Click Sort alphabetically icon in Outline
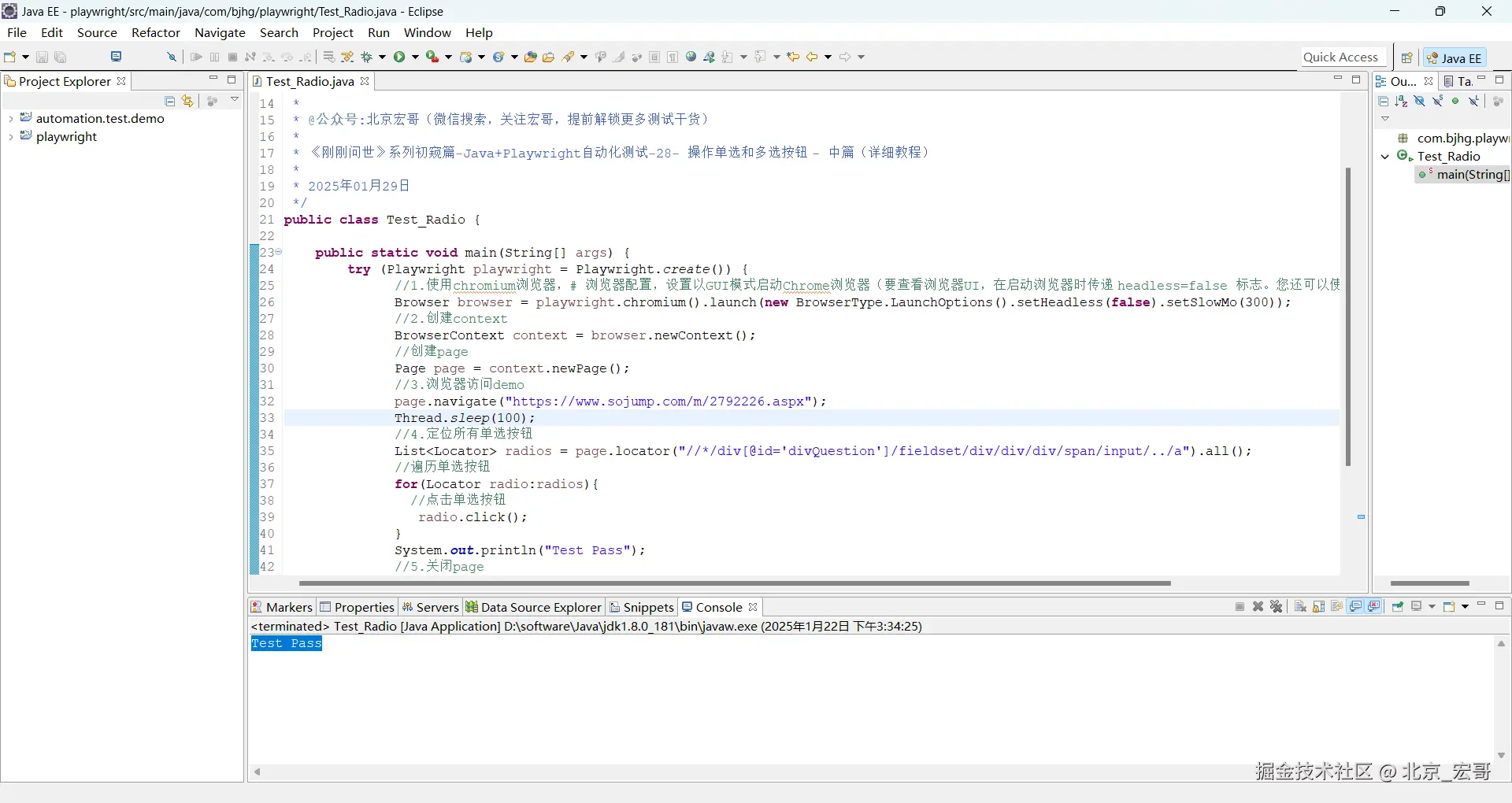Screen dimensions: 1512x803 pyautogui.click(x=1401, y=101)
